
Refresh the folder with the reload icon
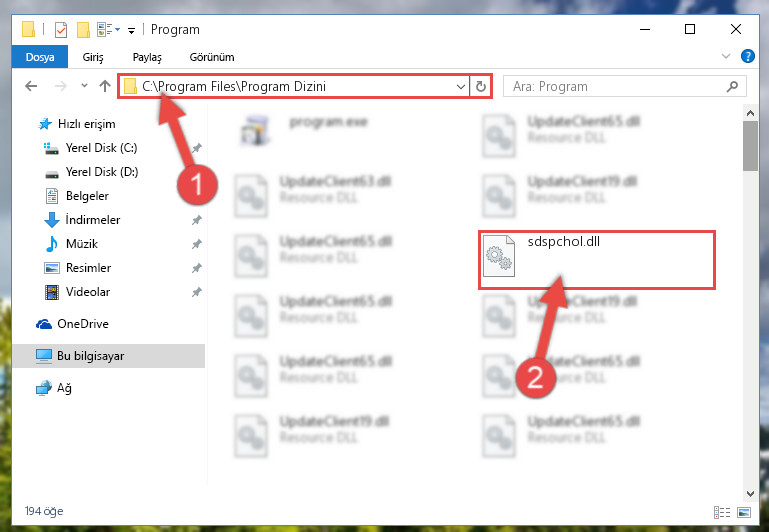coord(481,87)
